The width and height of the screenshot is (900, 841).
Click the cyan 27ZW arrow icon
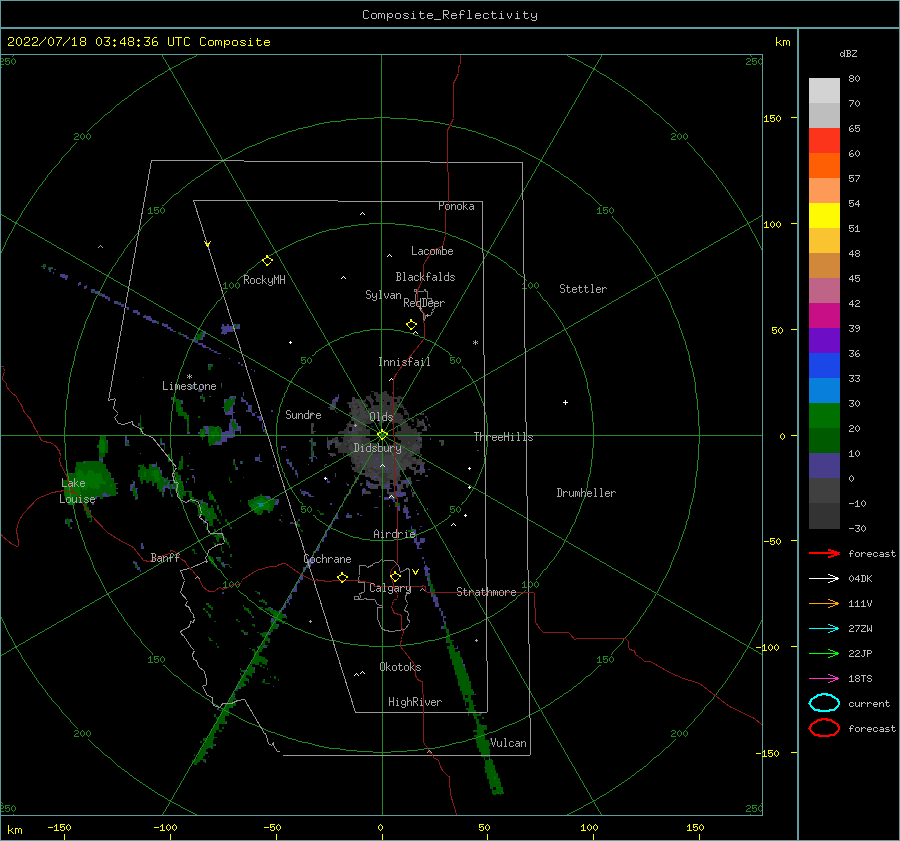[824, 629]
